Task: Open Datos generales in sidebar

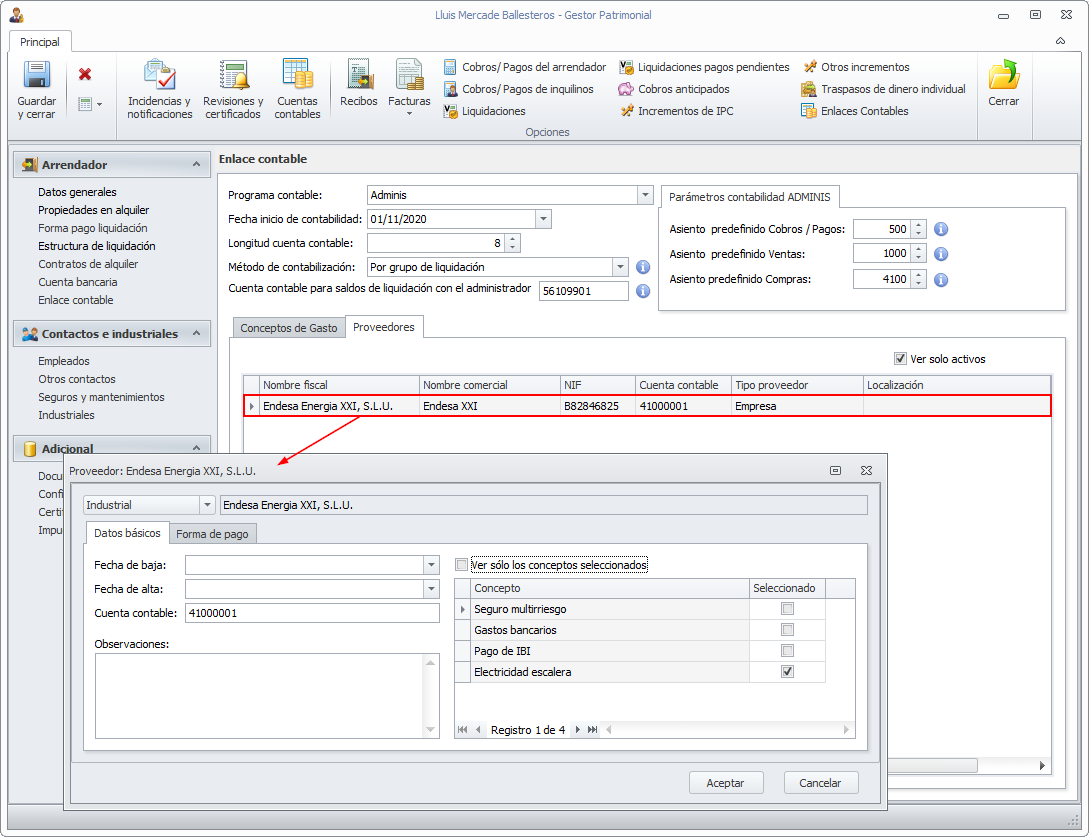Action: (x=77, y=192)
